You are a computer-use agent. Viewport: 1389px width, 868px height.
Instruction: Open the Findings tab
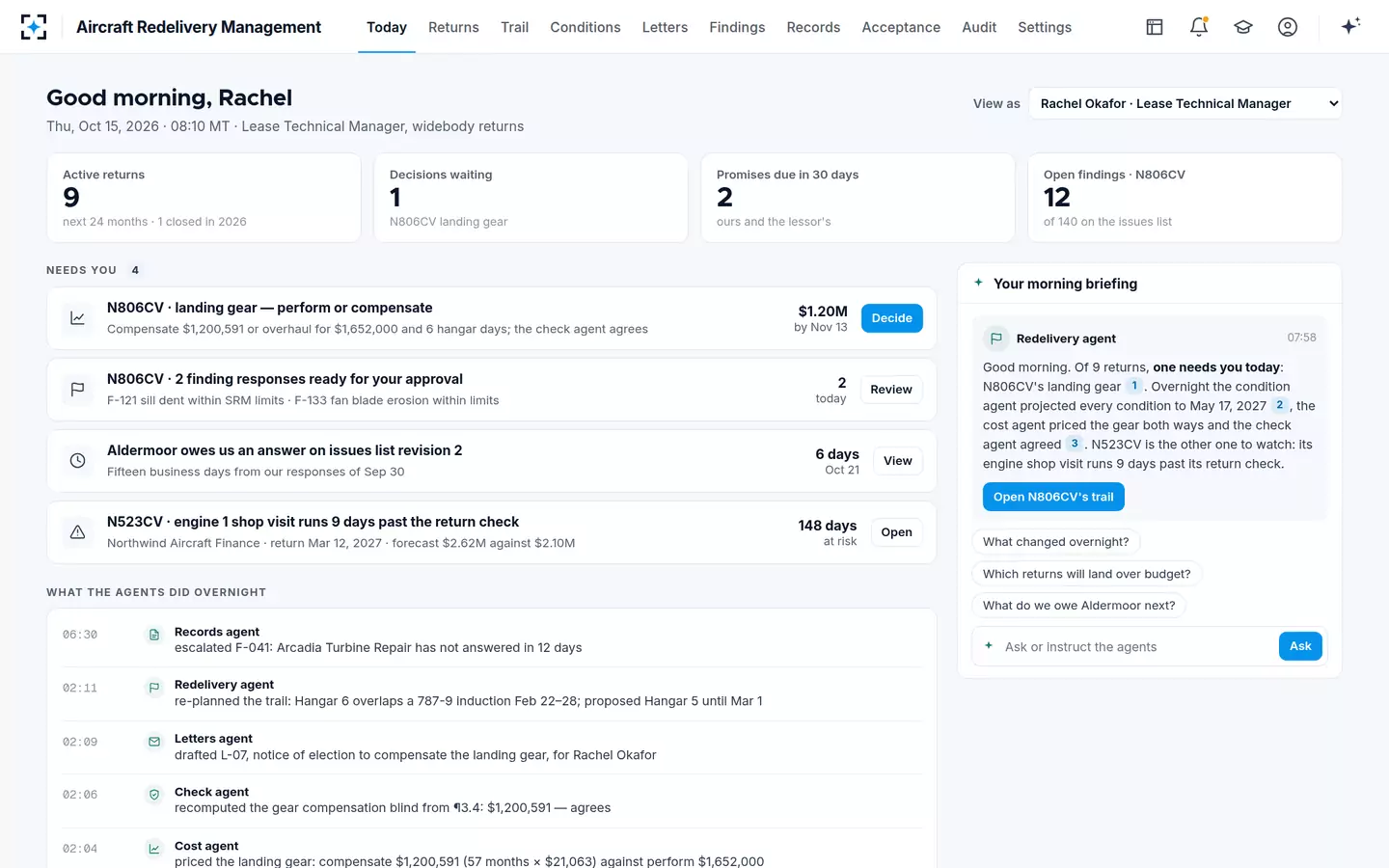(737, 27)
